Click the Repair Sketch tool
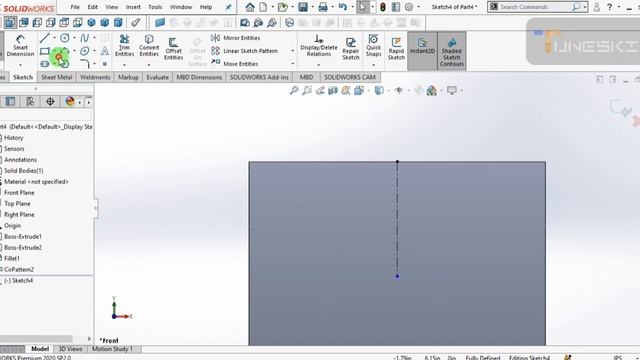 pos(351,49)
